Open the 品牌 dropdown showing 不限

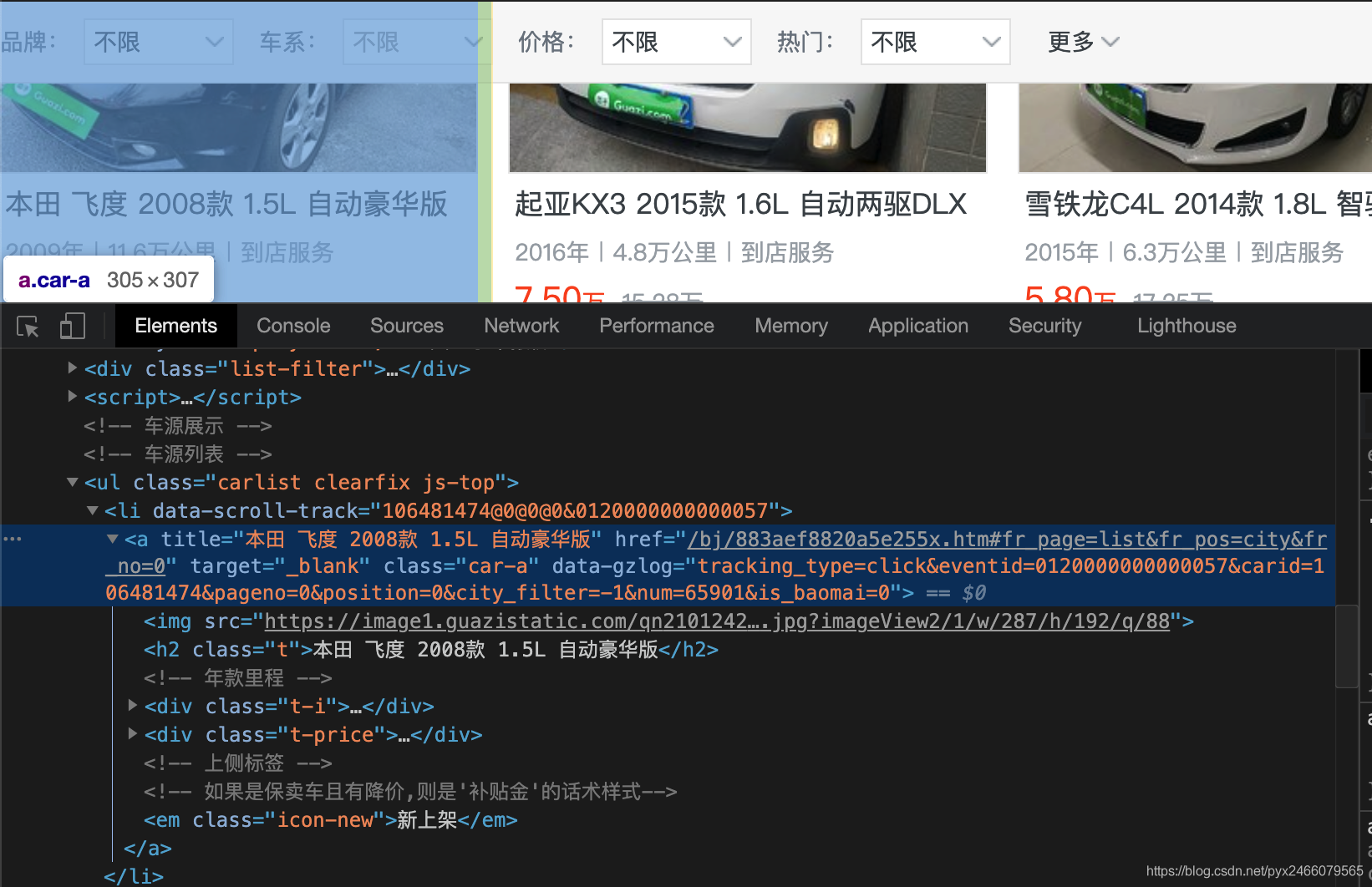click(158, 42)
